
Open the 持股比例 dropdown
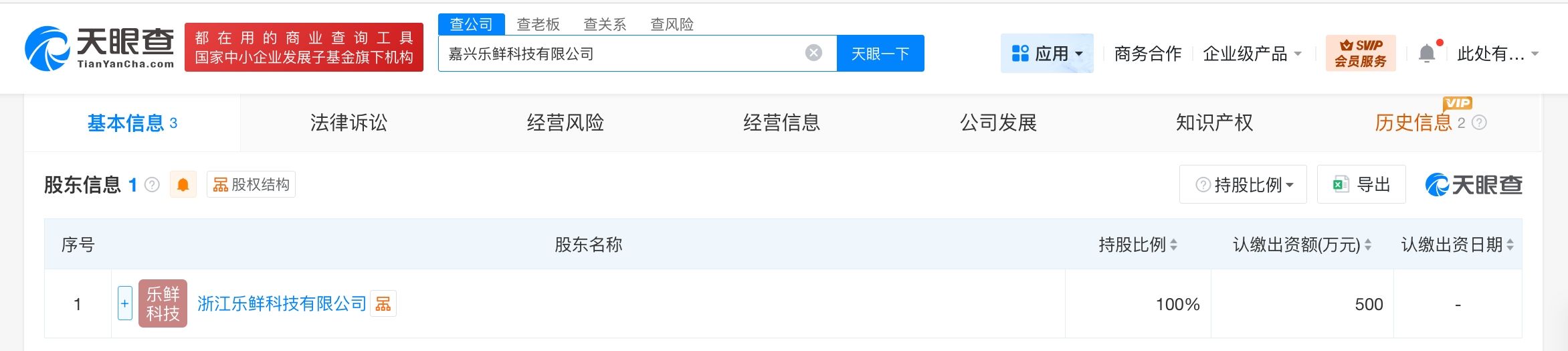point(1243,185)
